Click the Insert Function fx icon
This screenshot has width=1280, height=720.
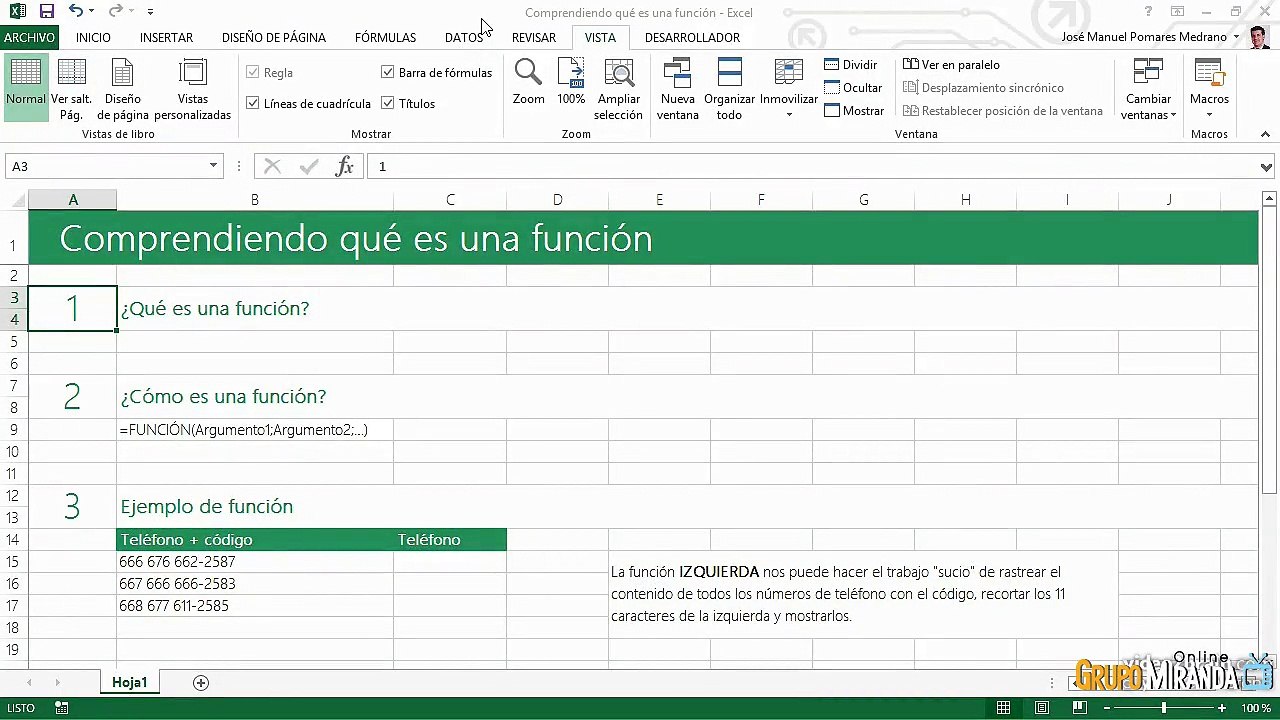344,167
